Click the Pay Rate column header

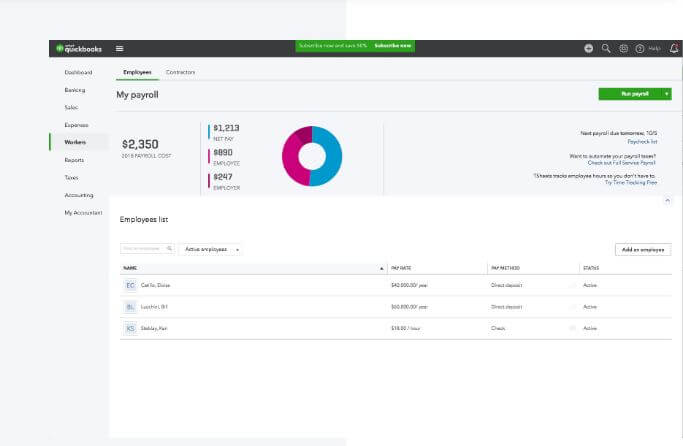coord(401,268)
